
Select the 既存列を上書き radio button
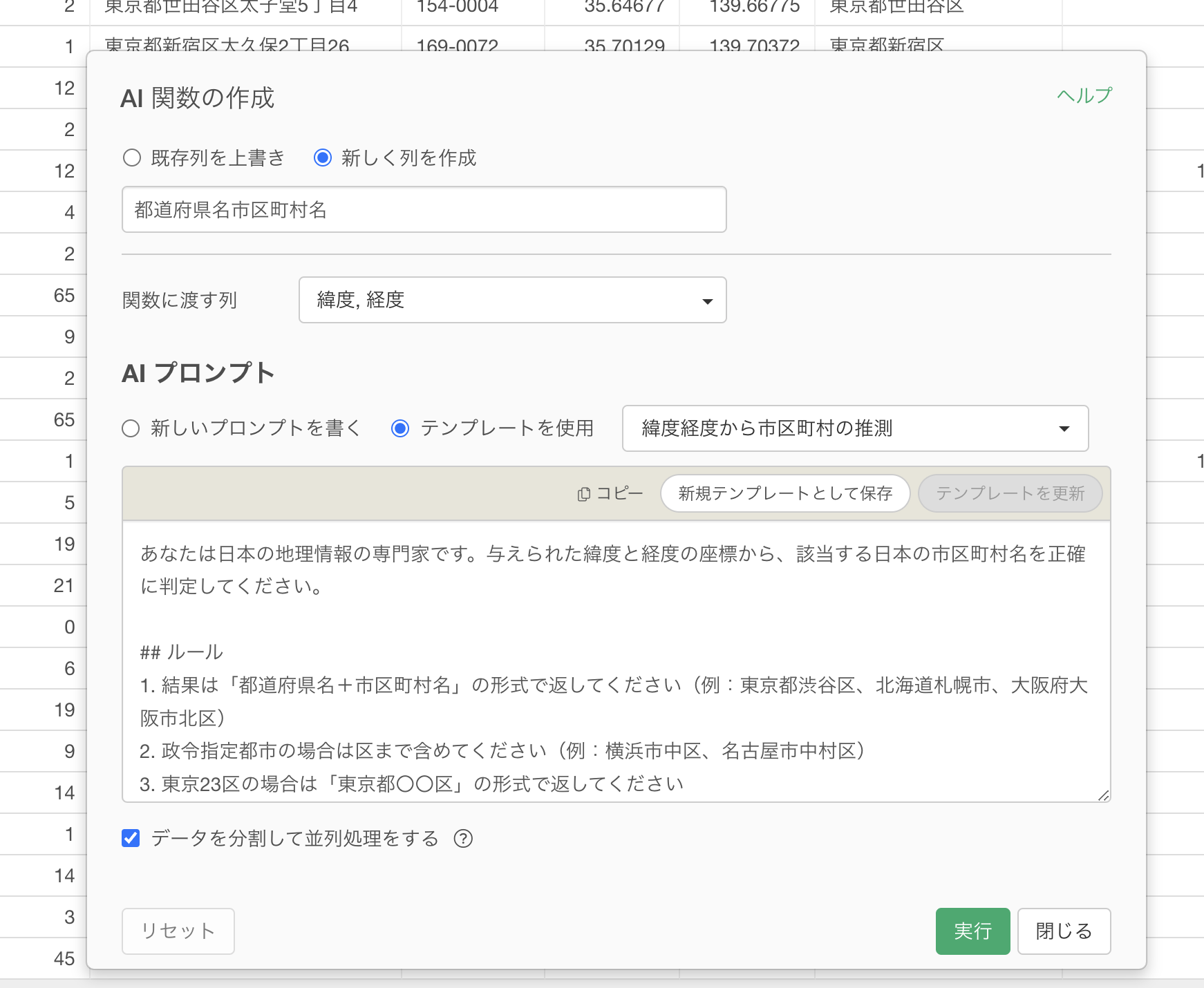[x=132, y=158]
